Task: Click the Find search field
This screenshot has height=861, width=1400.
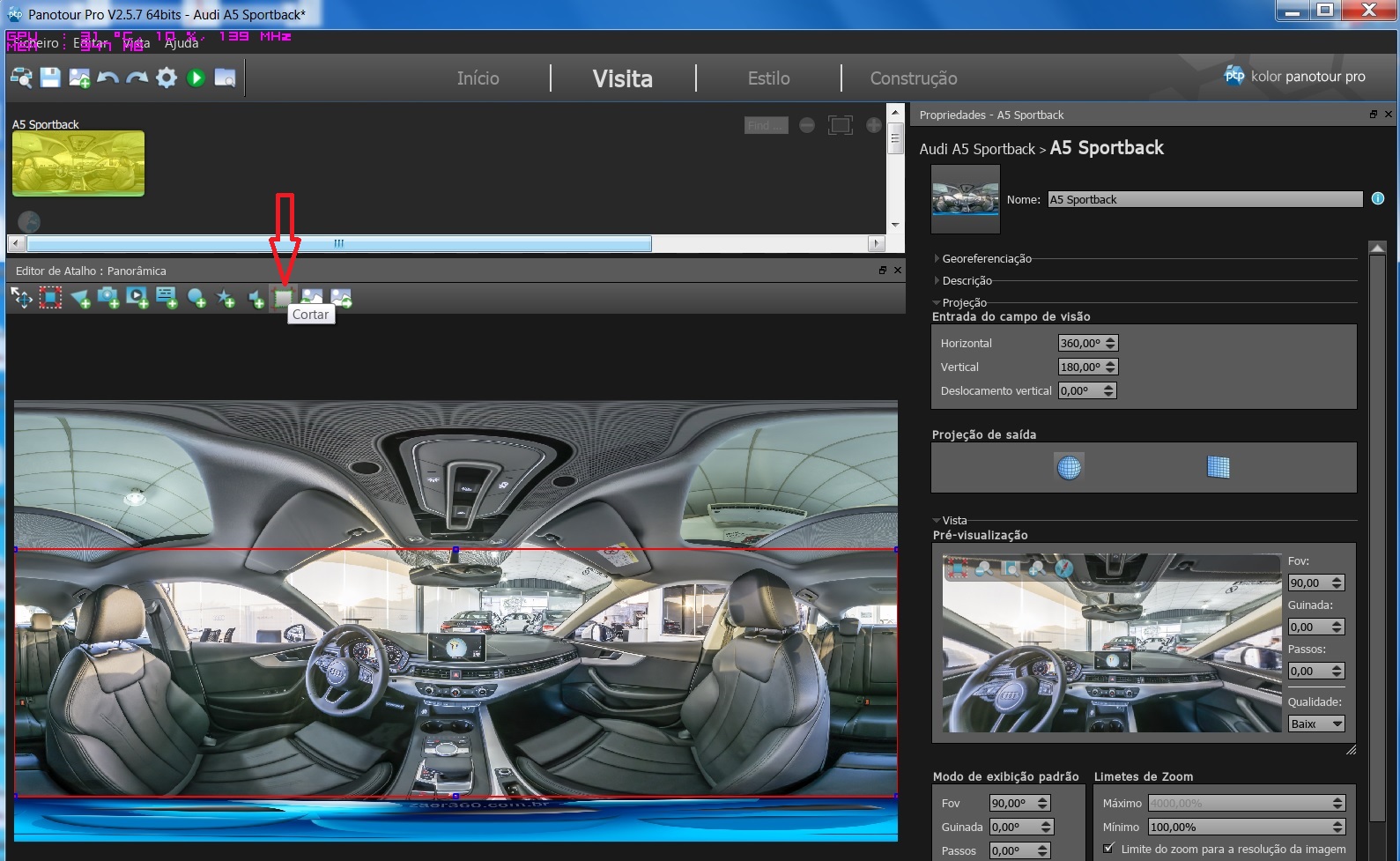Action: click(x=766, y=125)
